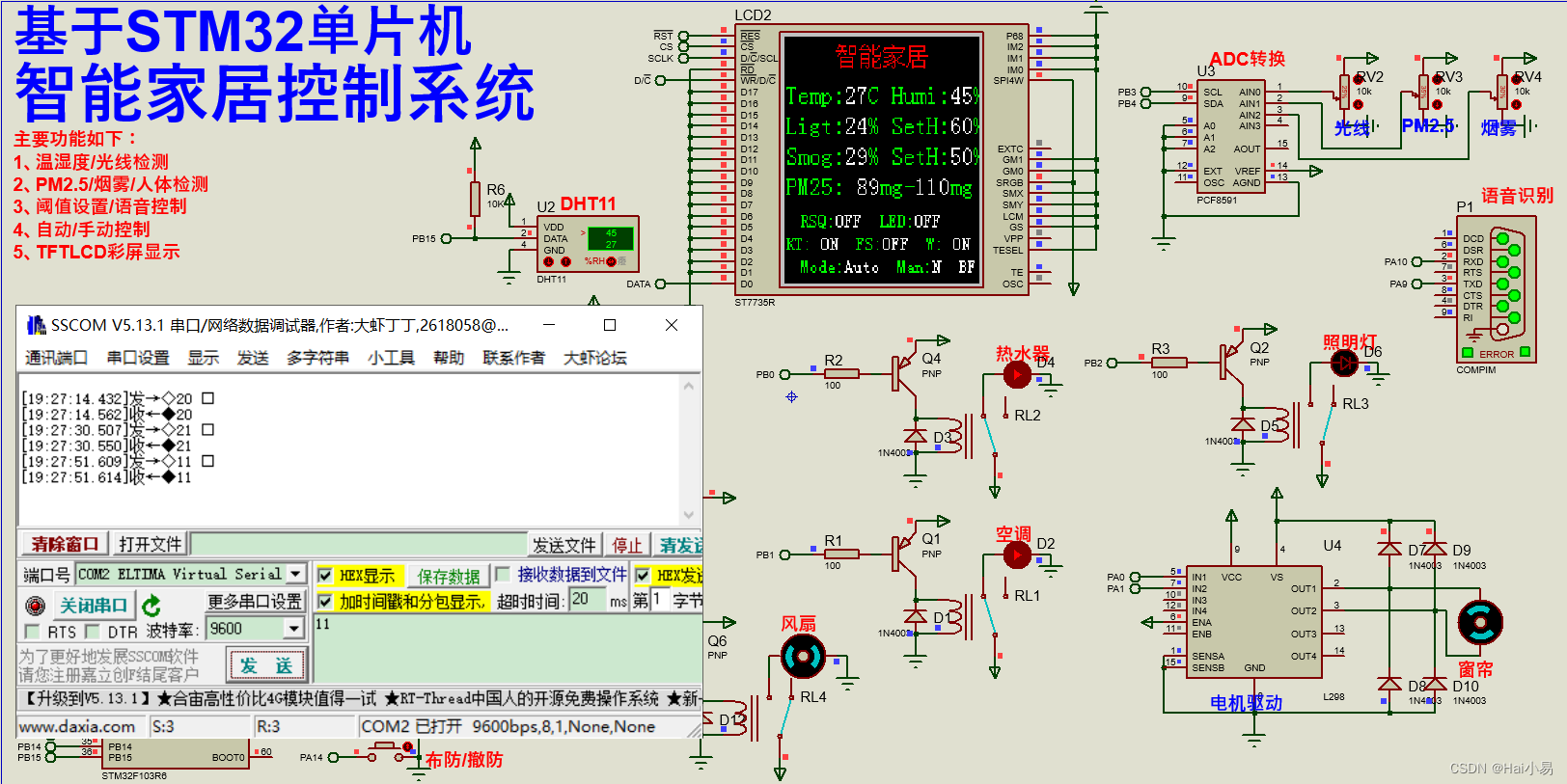This screenshot has height=784, width=1567.
Task: Click the RV3 PM2.5 potentiometer adjust dot
Action: tap(1438, 105)
